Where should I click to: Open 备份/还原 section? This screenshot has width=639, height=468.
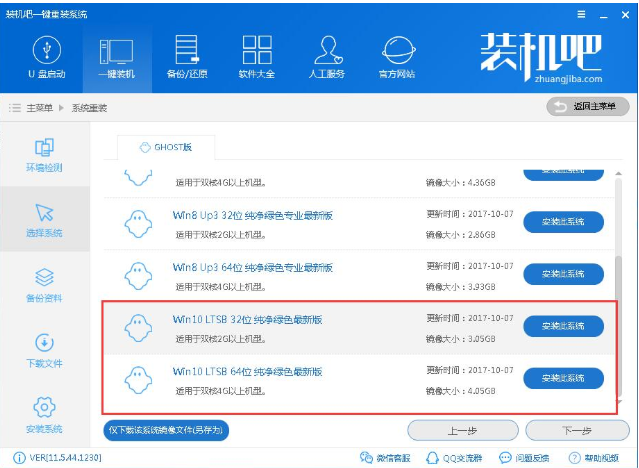(x=187, y=57)
